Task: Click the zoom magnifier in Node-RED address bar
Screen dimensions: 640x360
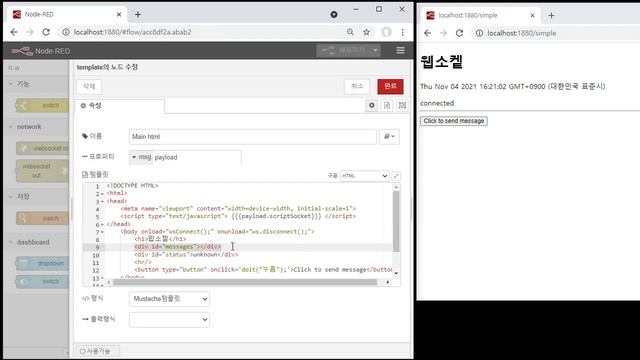Action: [350, 32]
